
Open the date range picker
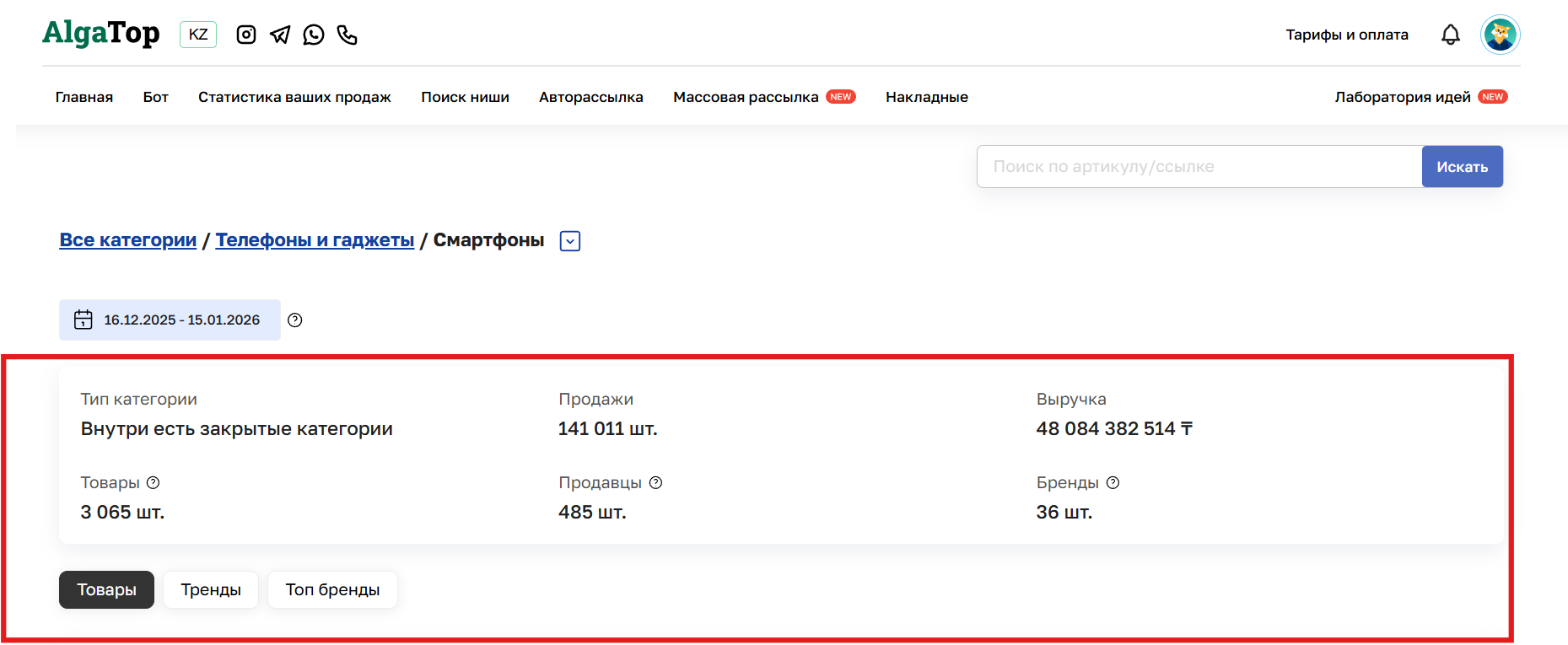(x=170, y=320)
